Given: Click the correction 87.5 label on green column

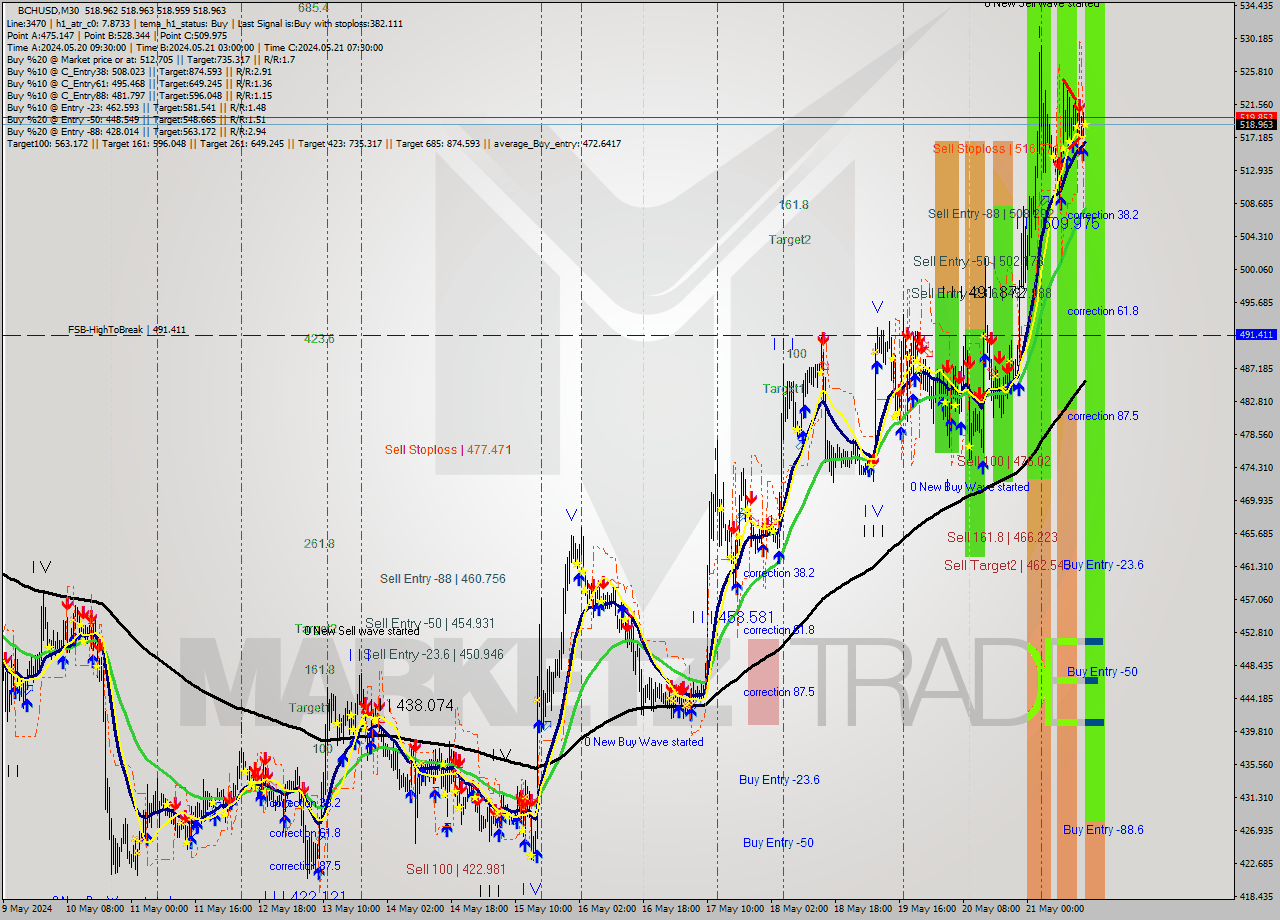Looking at the screenshot, I should [x=1102, y=416].
